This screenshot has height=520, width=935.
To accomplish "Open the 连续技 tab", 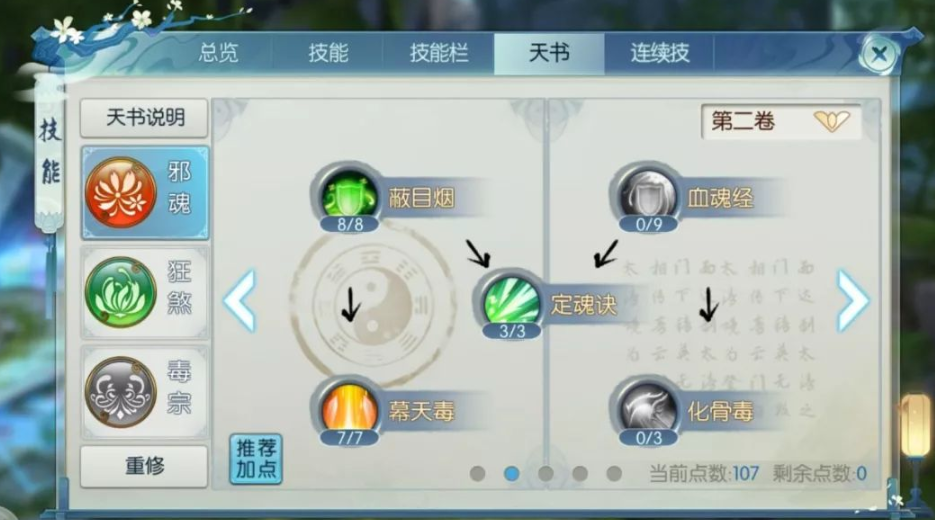I will click(660, 53).
